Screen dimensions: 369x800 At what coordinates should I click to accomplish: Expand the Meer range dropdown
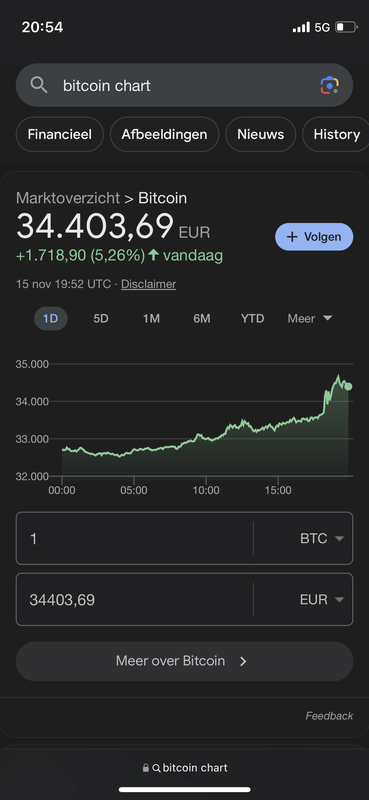click(310, 318)
